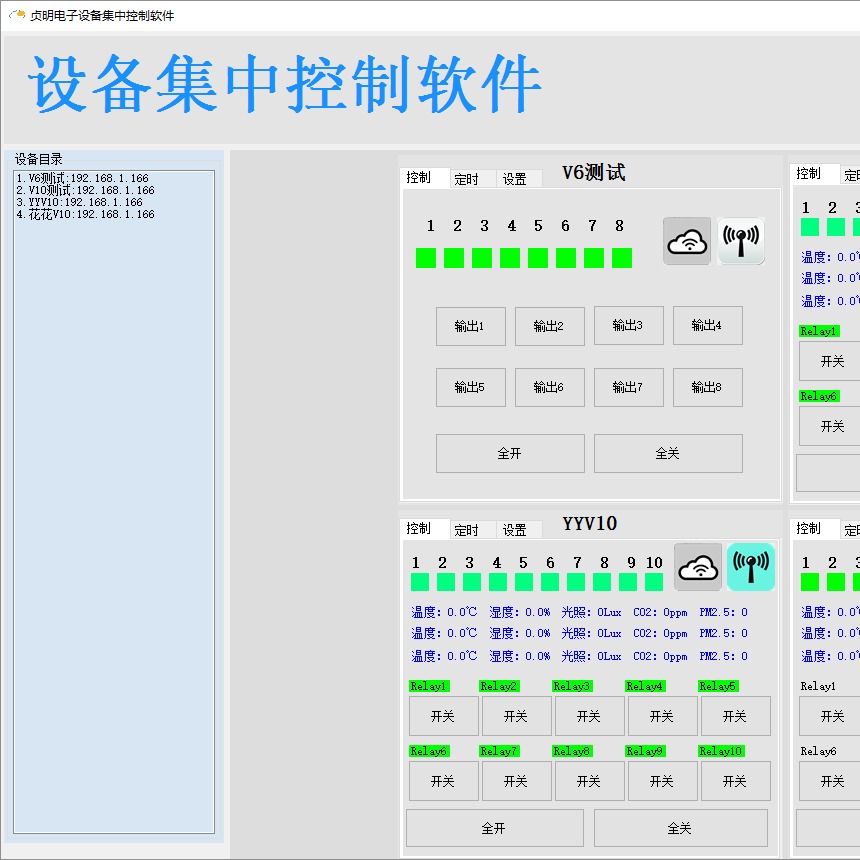
Task: Click the antenna signal icon in V6测试 panel
Action: coord(741,241)
